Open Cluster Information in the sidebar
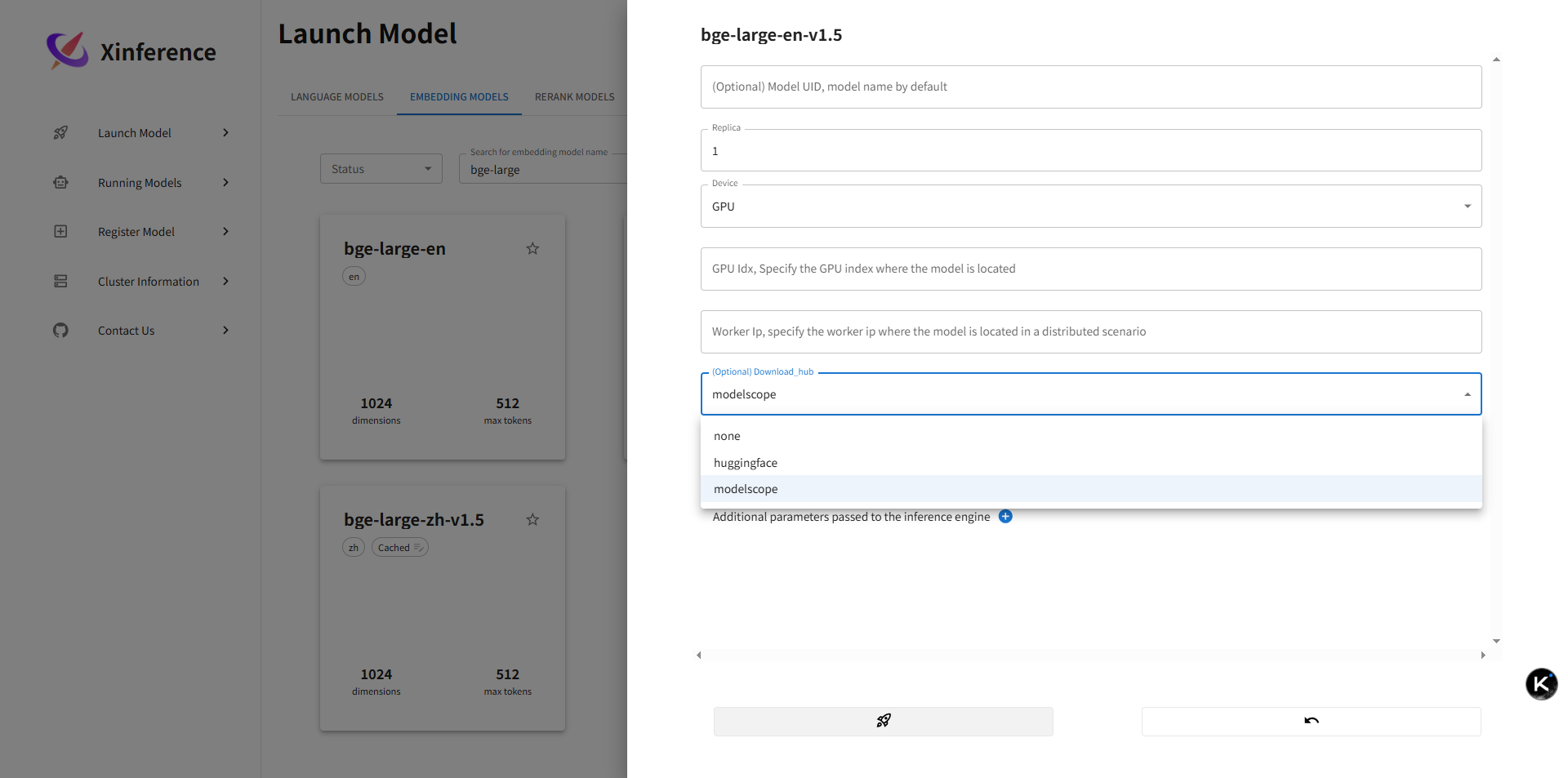The width and height of the screenshot is (1568, 778). 149,282
